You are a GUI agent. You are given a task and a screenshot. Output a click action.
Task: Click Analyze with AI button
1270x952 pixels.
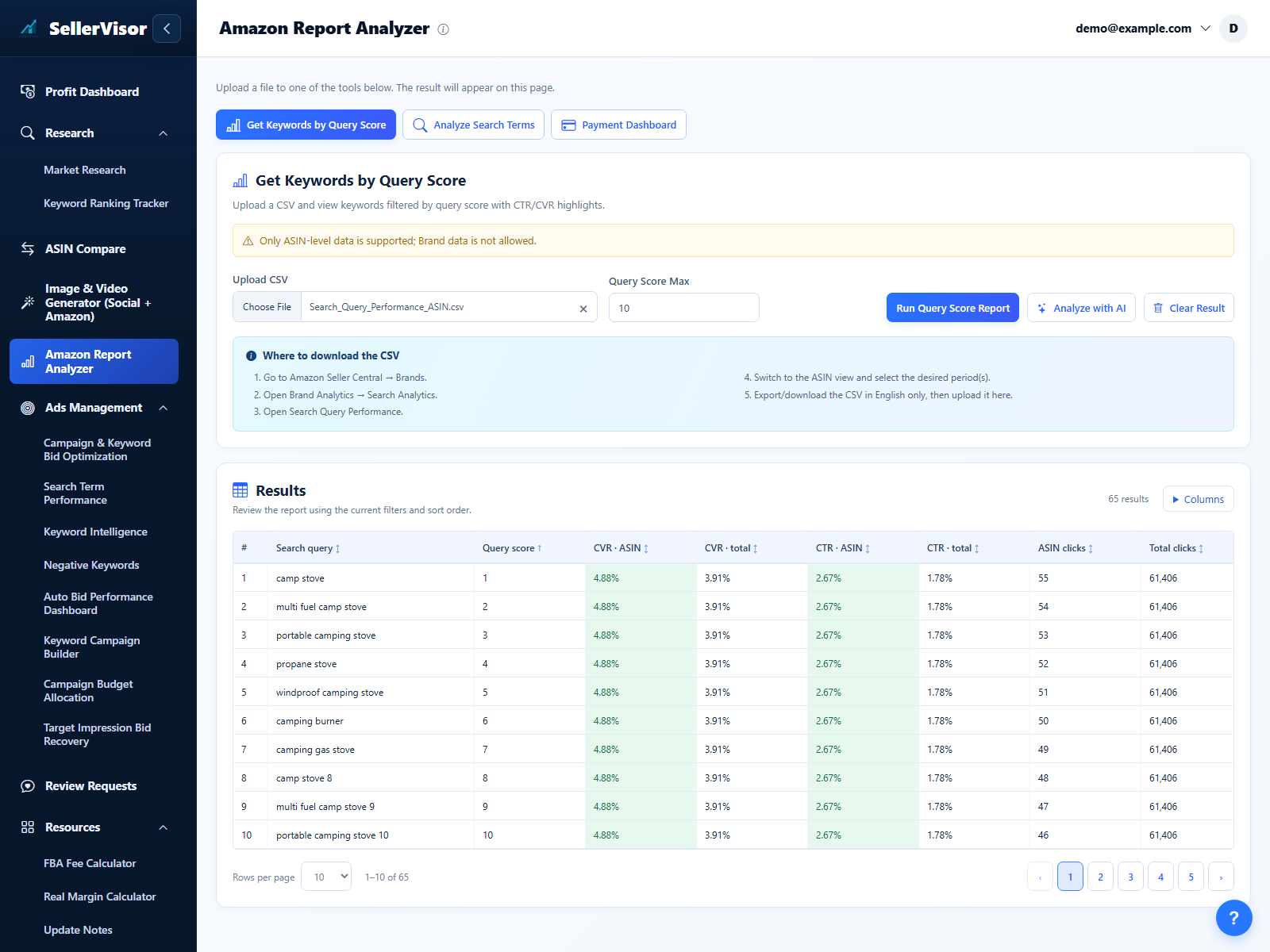[x=1081, y=308]
